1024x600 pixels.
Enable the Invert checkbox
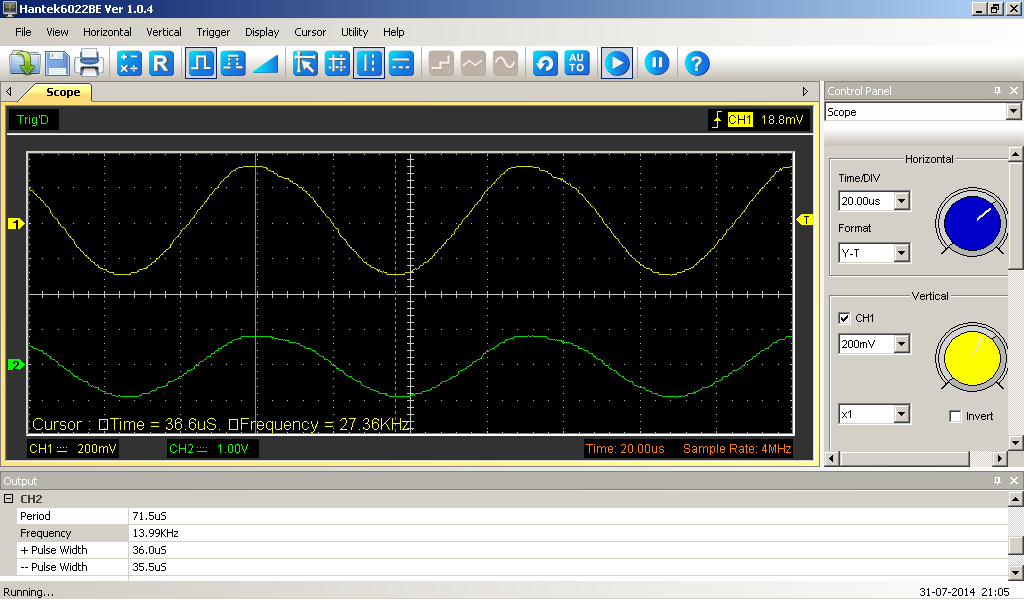pyautogui.click(x=955, y=416)
